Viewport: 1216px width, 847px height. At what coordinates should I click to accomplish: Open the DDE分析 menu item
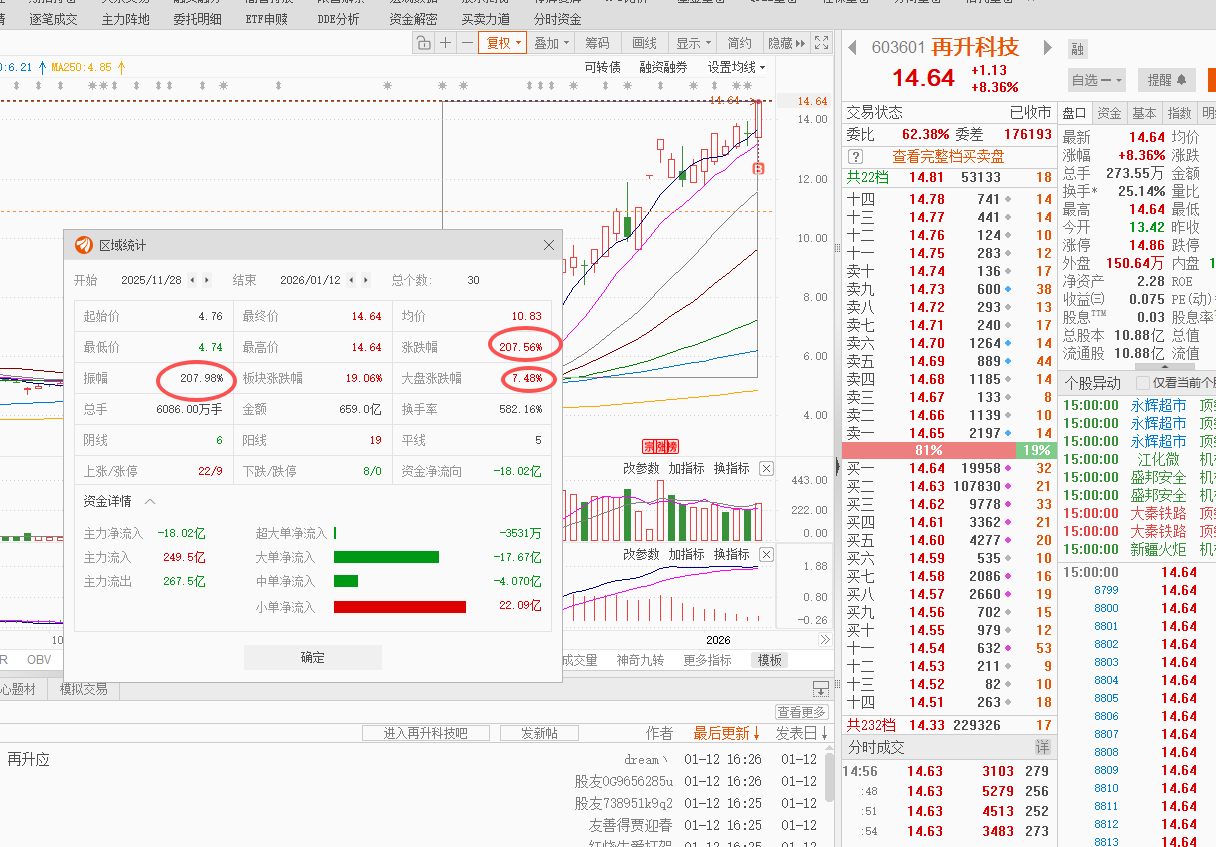coord(338,19)
